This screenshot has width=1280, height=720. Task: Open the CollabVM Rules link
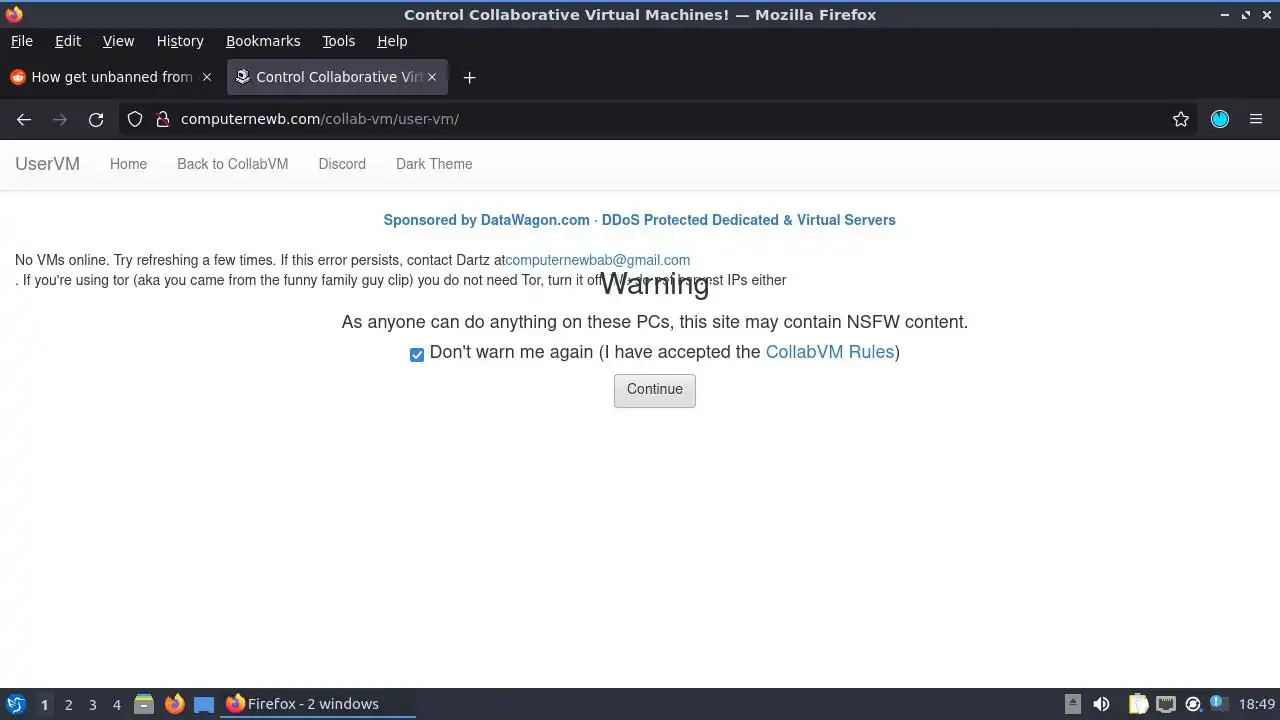[829, 352]
